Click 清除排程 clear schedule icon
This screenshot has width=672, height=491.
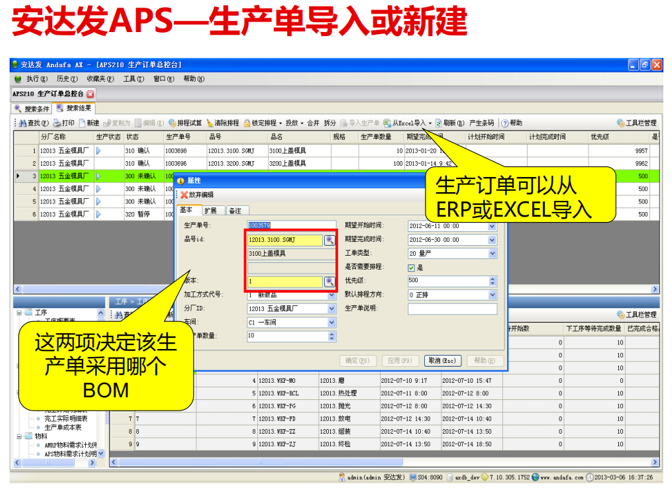[x=210, y=123]
